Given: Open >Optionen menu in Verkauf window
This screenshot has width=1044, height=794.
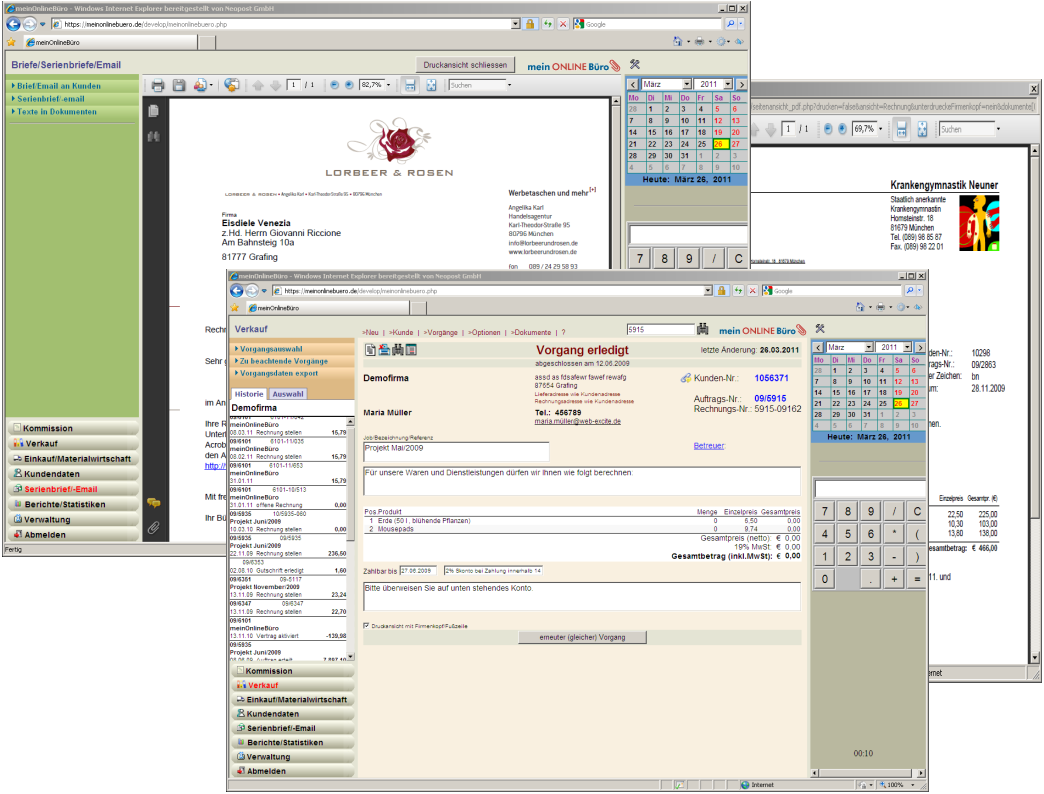Looking at the screenshot, I should pos(484,332).
